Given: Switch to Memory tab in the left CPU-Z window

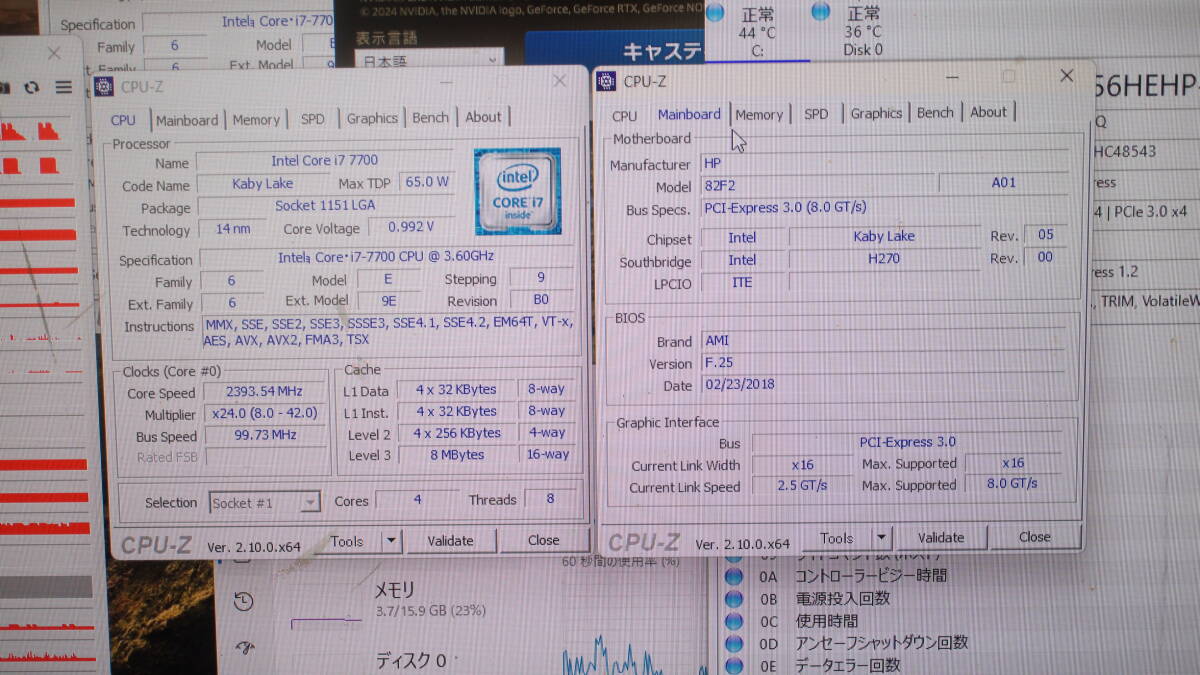Looking at the screenshot, I should coord(256,119).
